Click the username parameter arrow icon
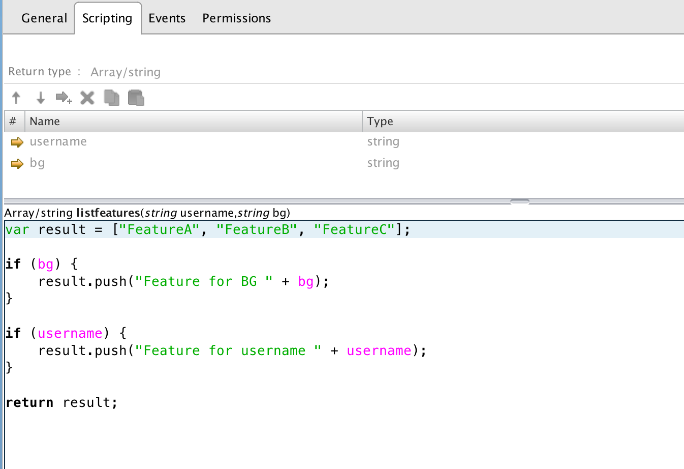684x469 pixels. coord(16,142)
